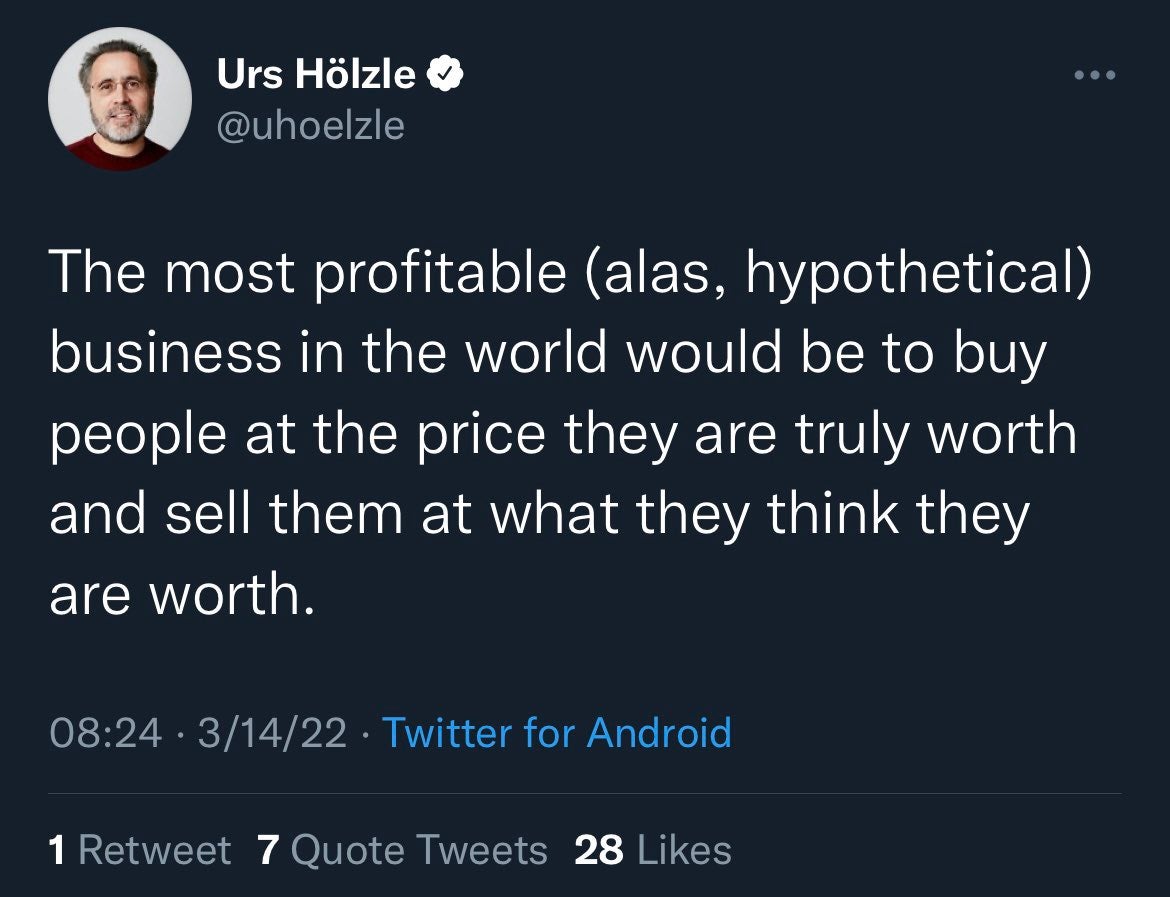Click the display name Urs Hölzle
This screenshot has width=1170, height=897.
click(317, 75)
